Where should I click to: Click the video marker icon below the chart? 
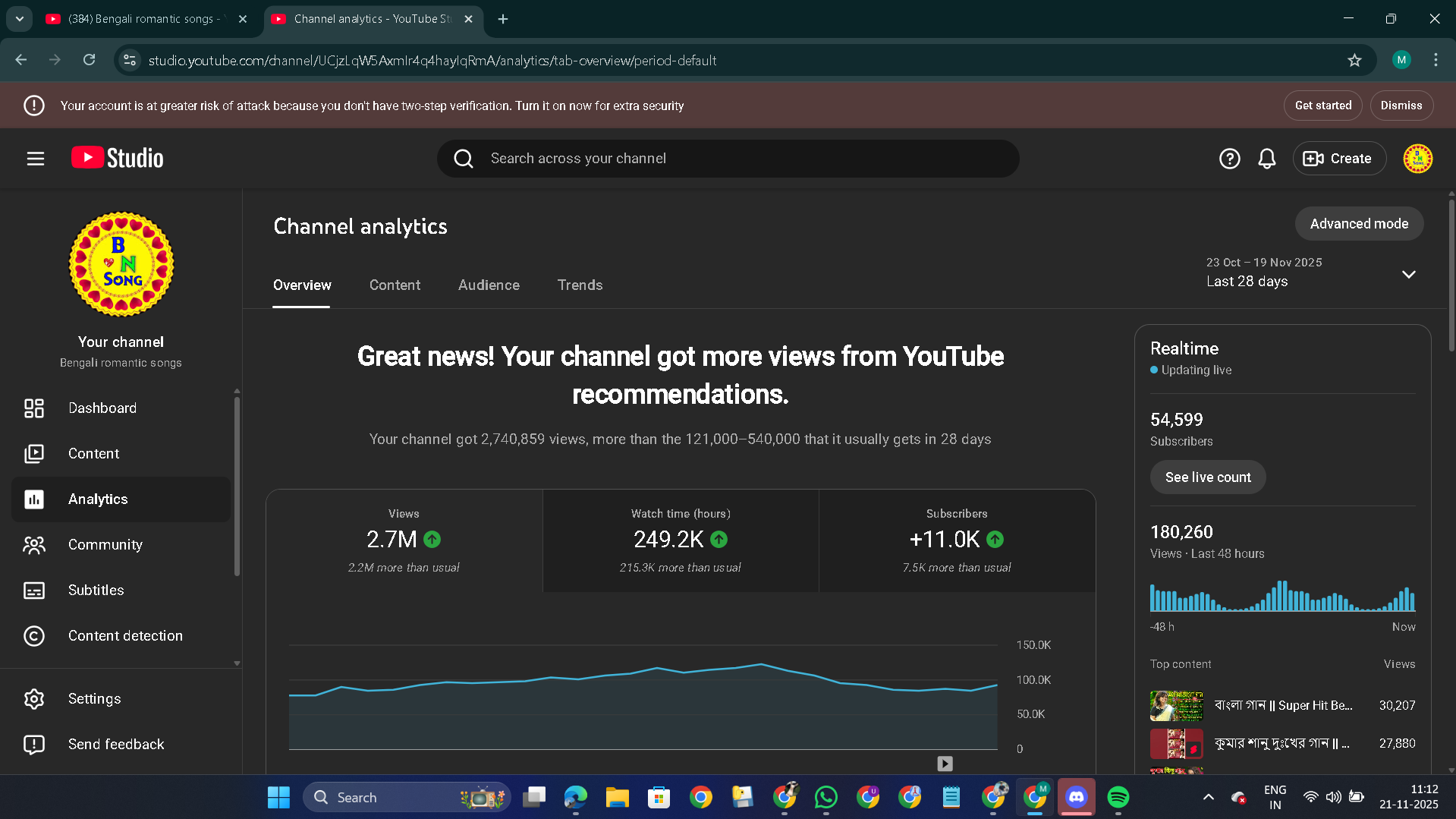[x=945, y=764]
